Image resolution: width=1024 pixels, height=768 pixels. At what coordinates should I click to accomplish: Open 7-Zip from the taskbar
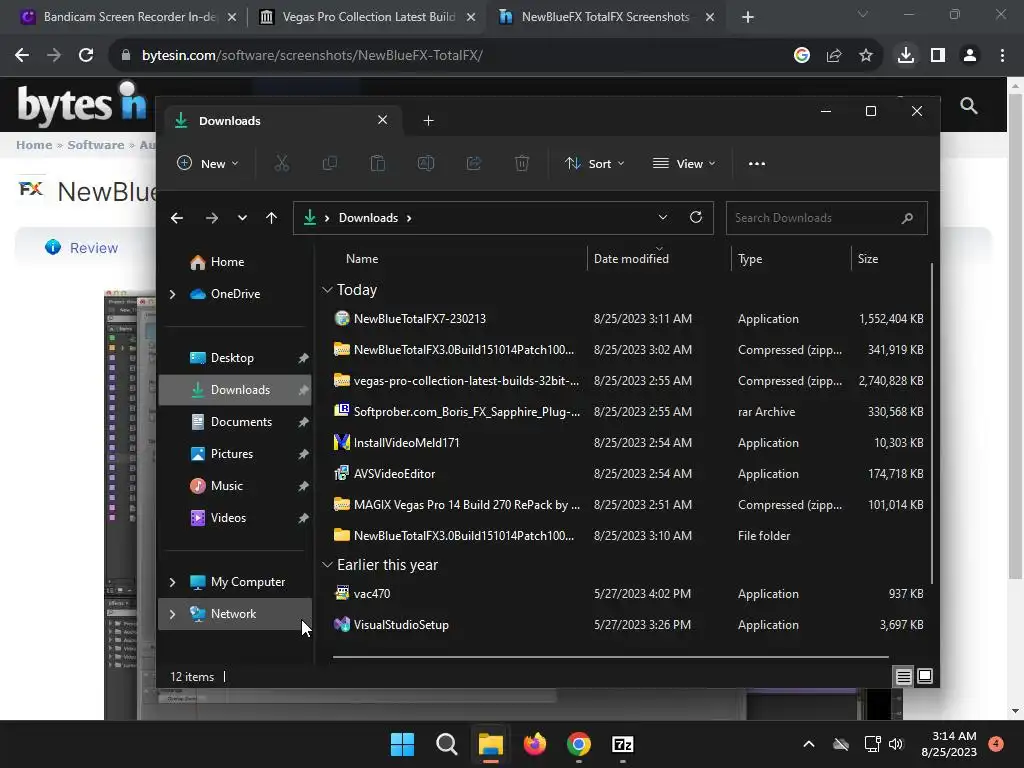(623, 744)
